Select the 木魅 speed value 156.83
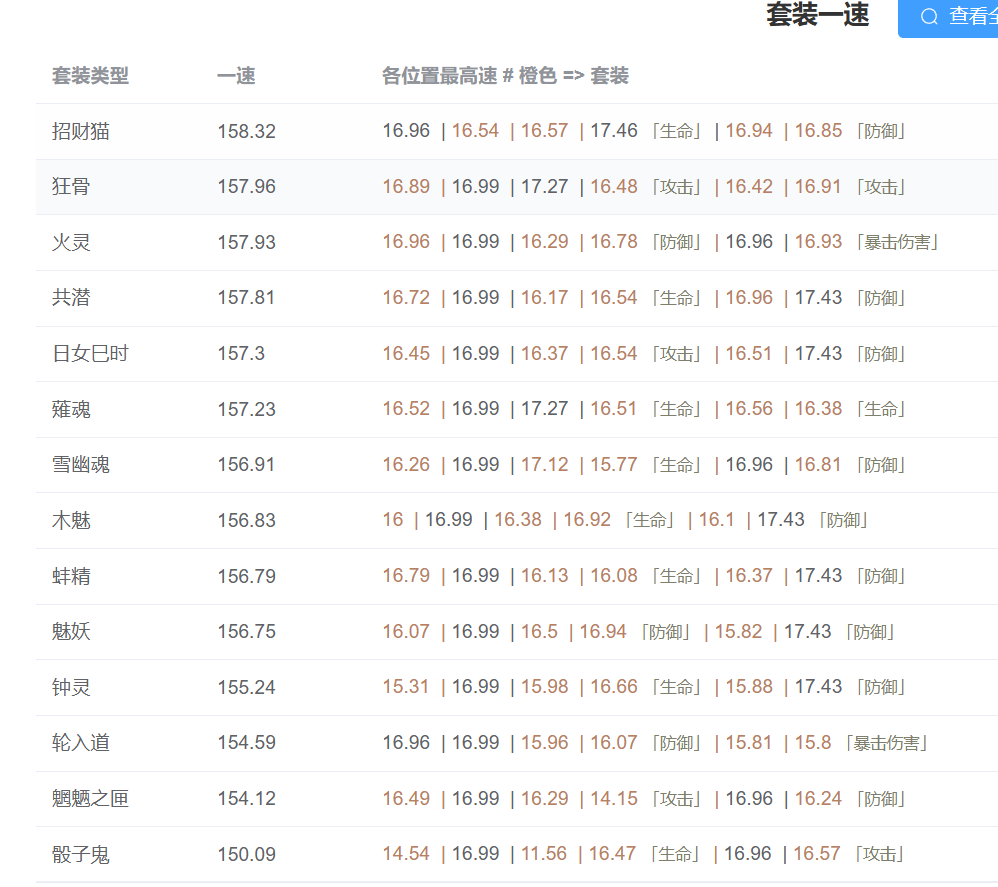 [x=246, y=521]
